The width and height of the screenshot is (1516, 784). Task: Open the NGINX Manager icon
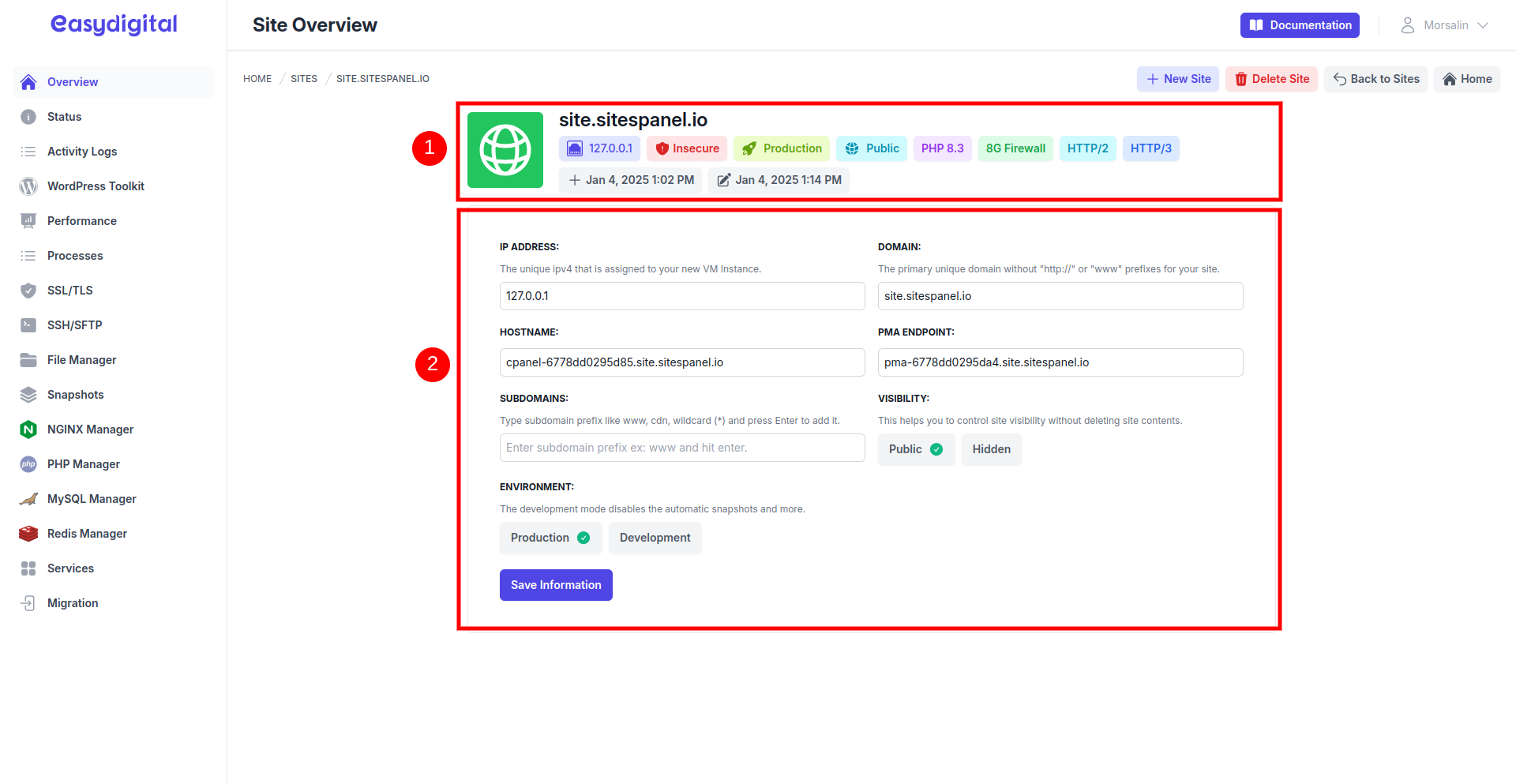tap(28, 430)
